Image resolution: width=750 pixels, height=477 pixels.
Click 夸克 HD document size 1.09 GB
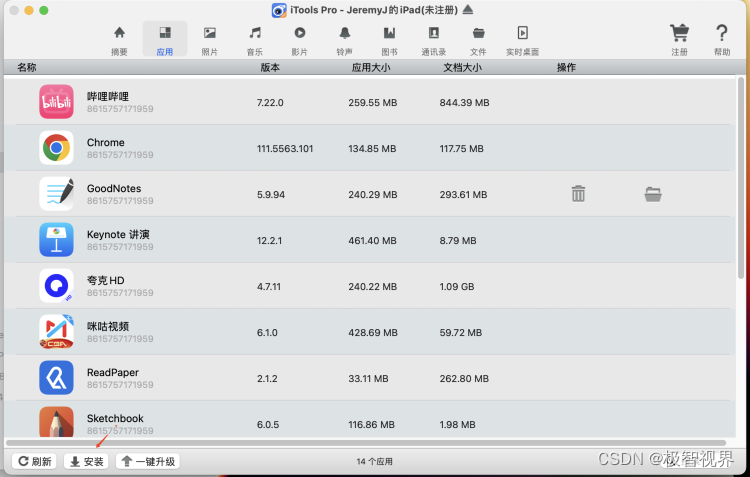[457, 287]
